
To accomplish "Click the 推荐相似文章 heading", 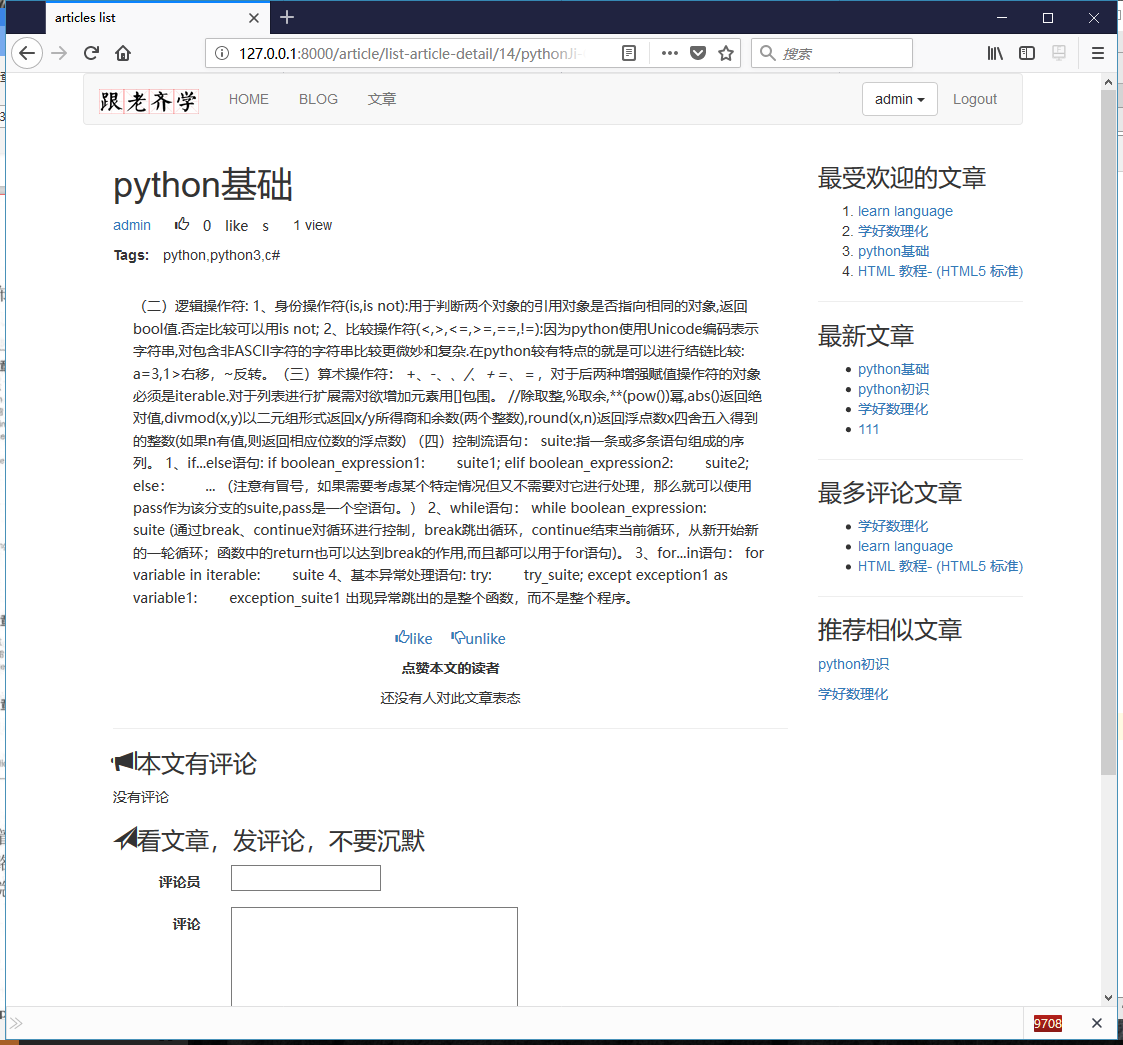I will pos(890,630).
